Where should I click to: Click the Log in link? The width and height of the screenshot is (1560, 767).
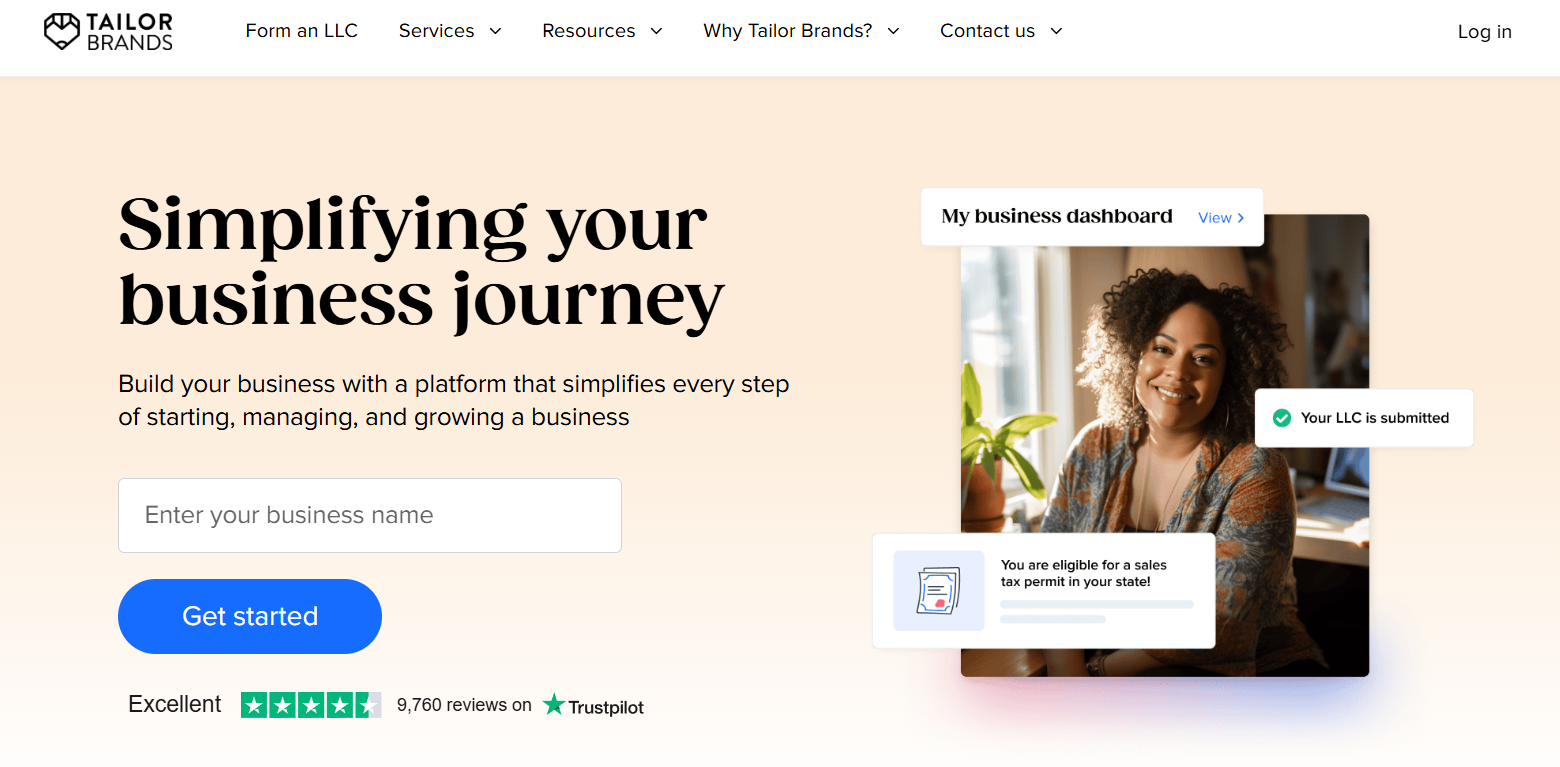pyautogui.click(x=1484, y=32)
